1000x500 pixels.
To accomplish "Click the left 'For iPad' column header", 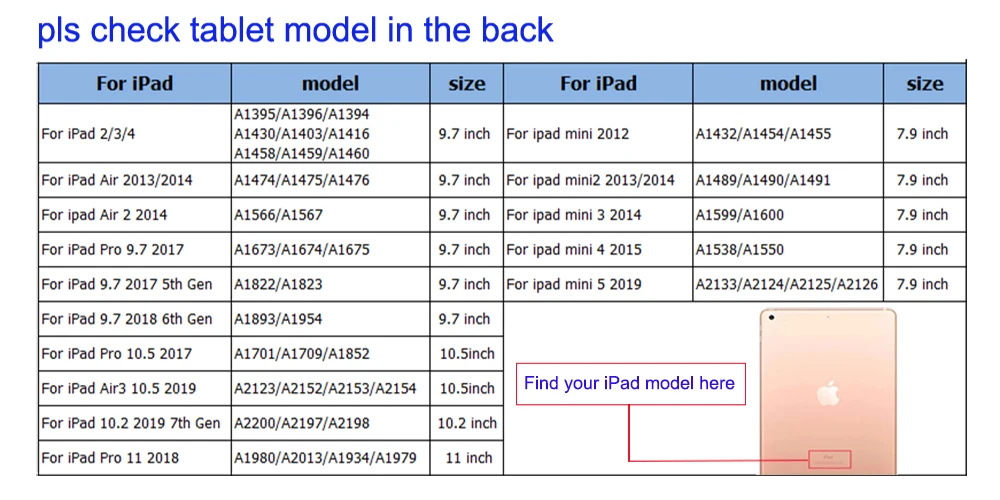I will (x=135, y=83).
